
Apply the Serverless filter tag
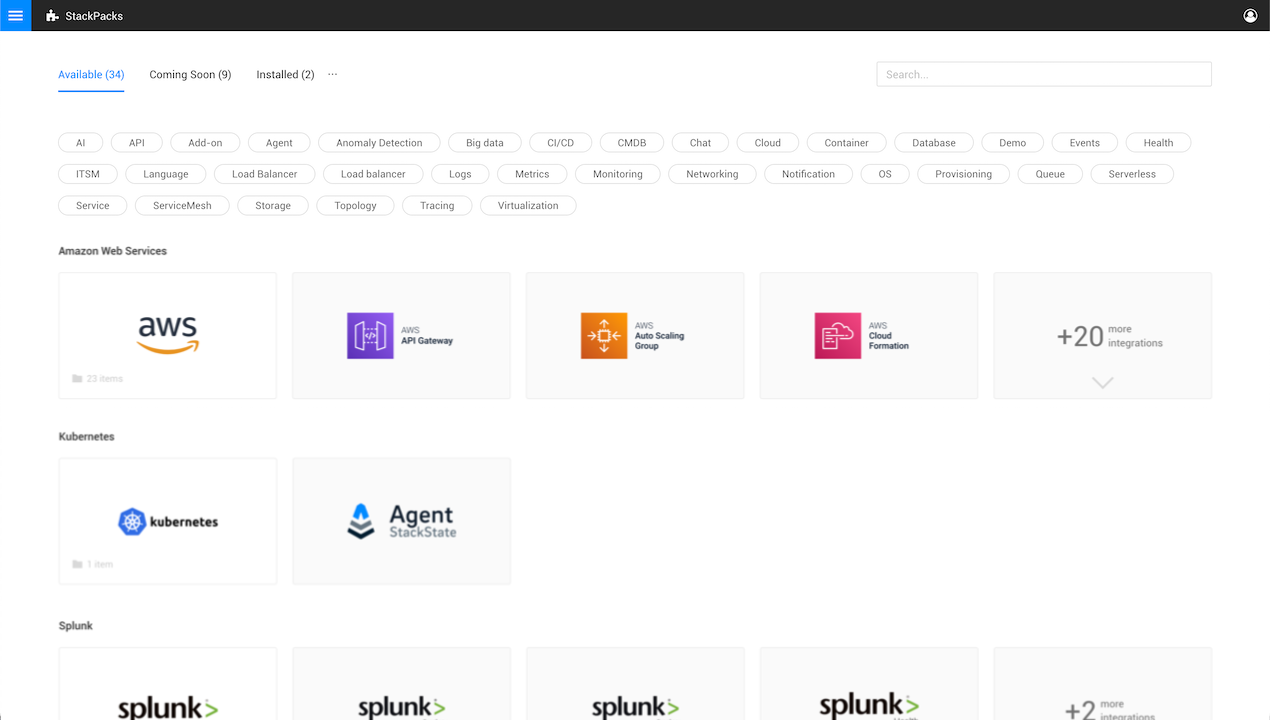point(1132,174)
